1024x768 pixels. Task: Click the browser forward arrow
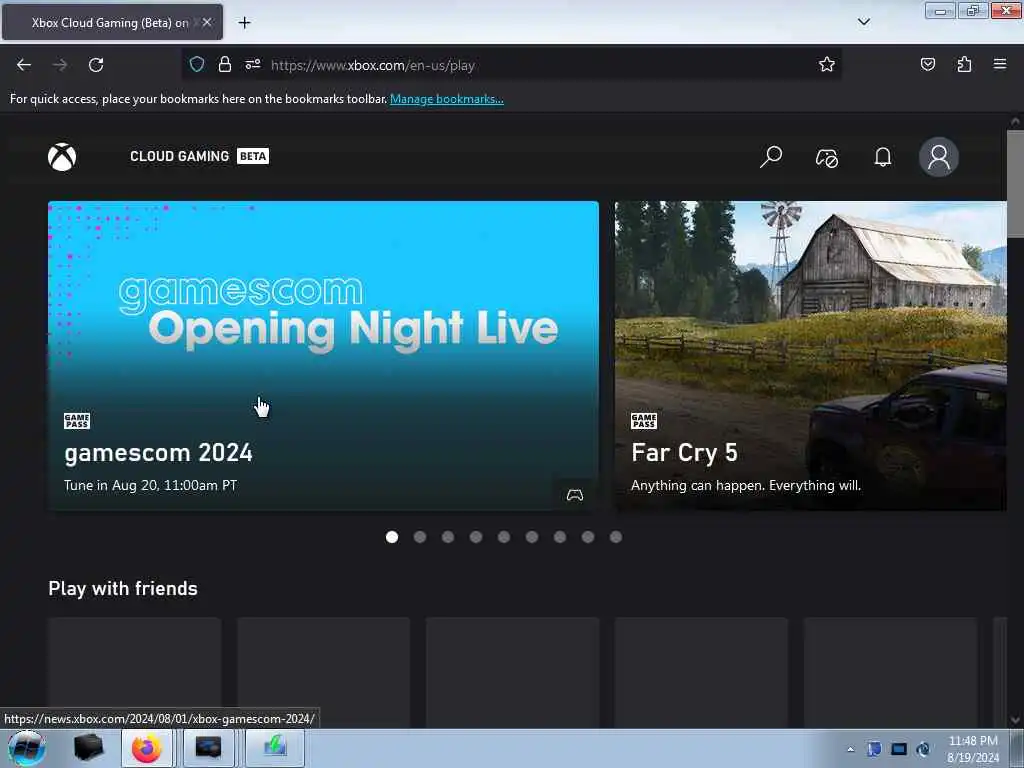tap(60, 65)
